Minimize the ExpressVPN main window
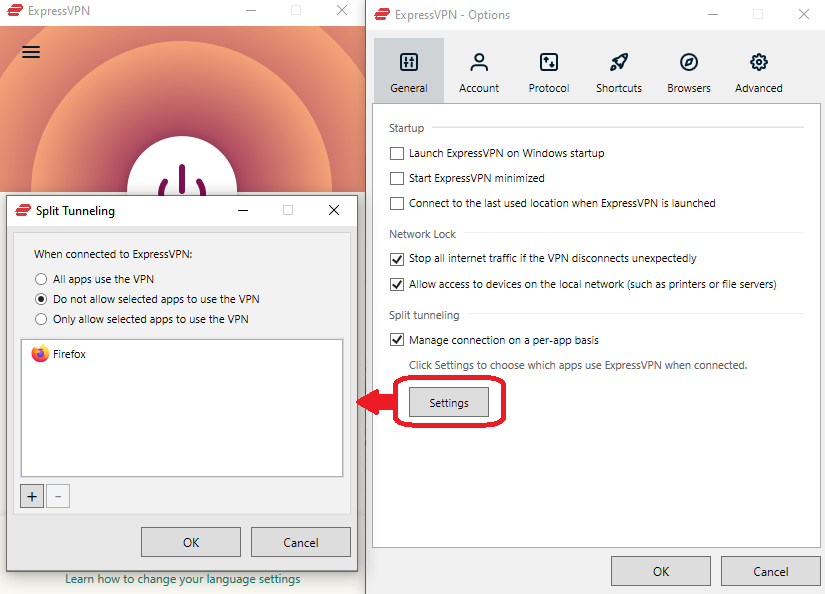This screenshot has height=594, width=825. (x=251, y=10)
